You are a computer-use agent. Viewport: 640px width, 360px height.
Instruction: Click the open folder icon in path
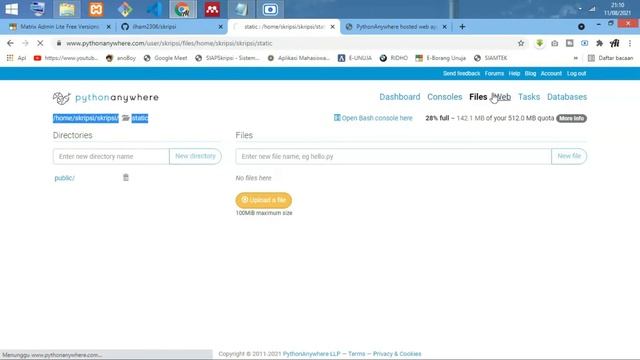[125, 118]
